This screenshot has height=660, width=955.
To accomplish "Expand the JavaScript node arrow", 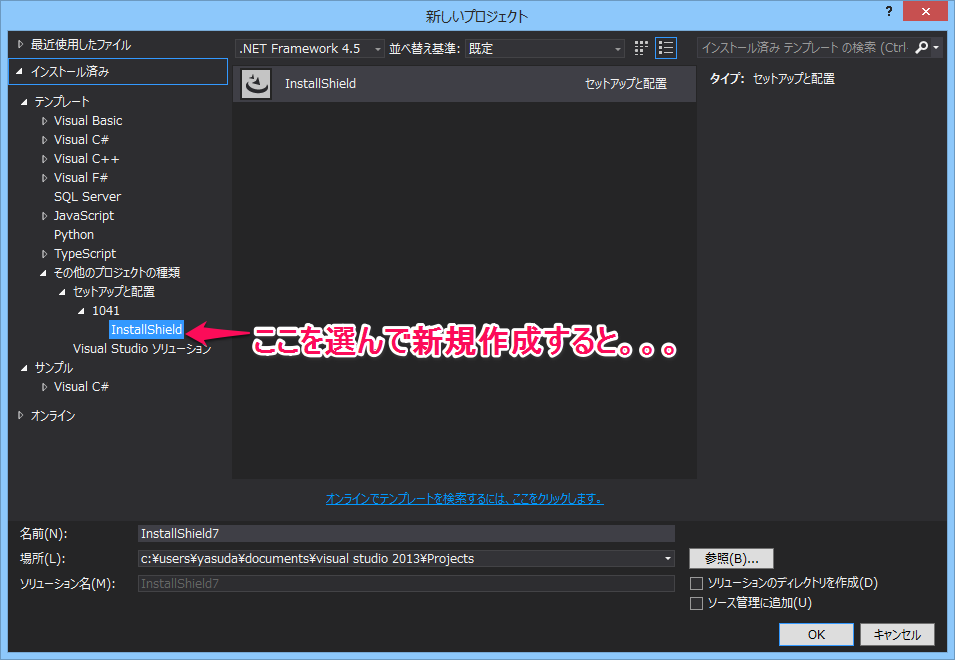I will point(44,216).
